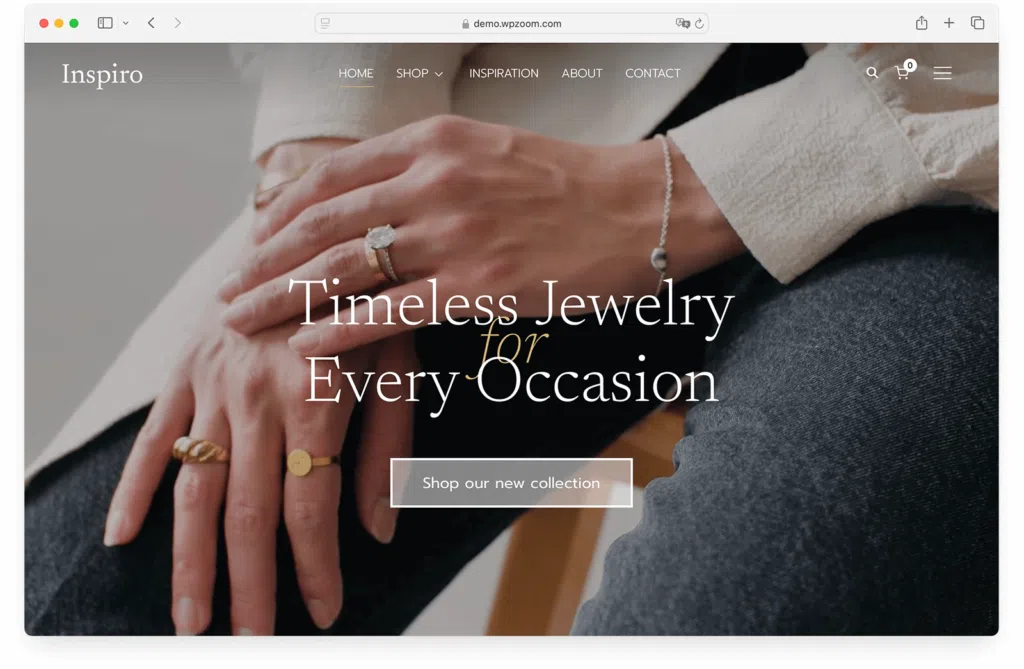Select the HOME menu item
1024x669 pixels.
tap(356, 73)
